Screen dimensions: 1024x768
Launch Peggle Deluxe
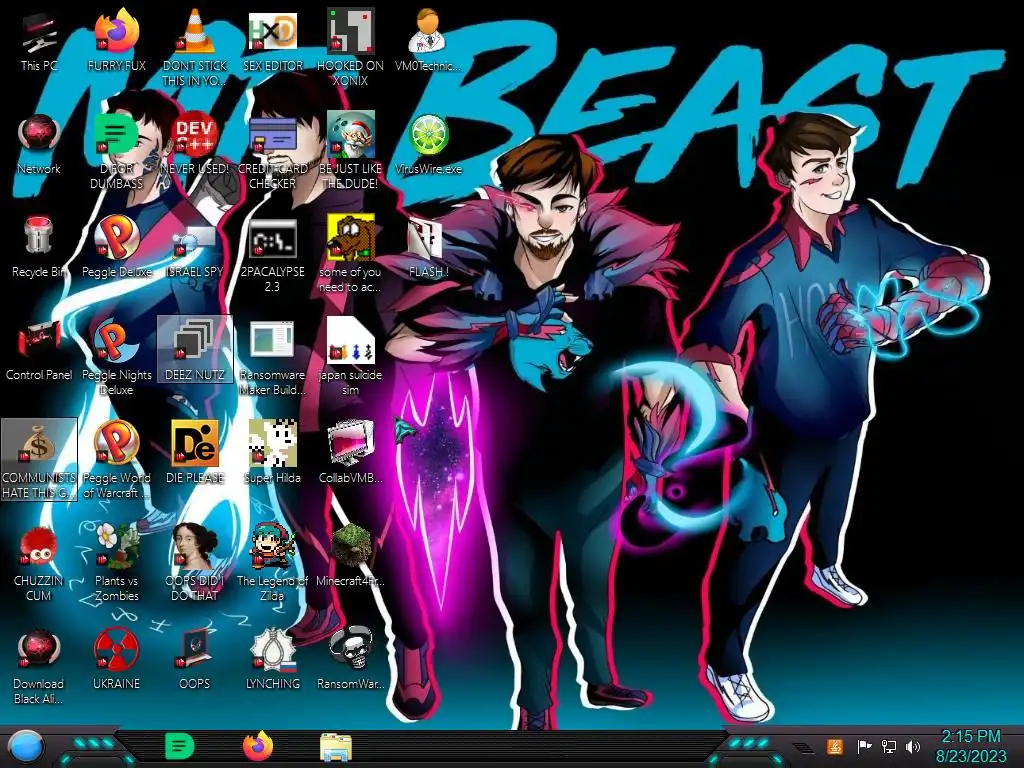tap(116, 247)
